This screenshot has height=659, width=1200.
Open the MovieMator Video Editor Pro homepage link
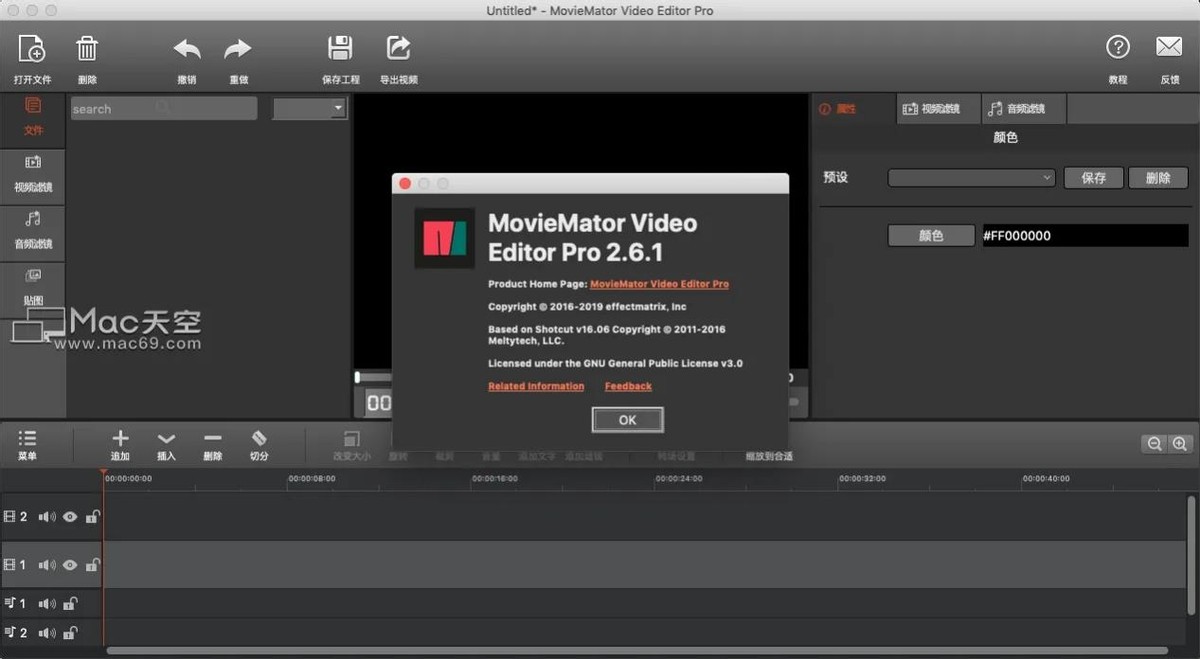[x=659, y=284]
